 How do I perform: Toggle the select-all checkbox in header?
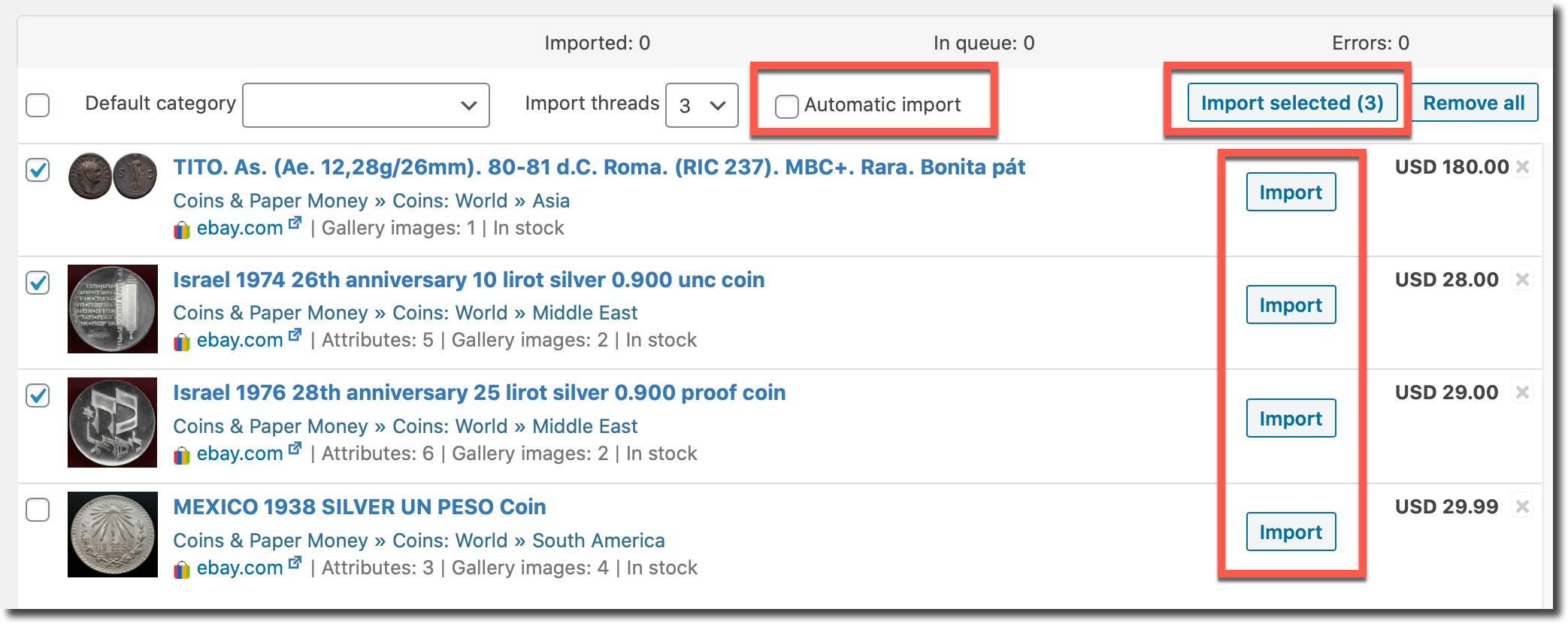coord(38,105)
